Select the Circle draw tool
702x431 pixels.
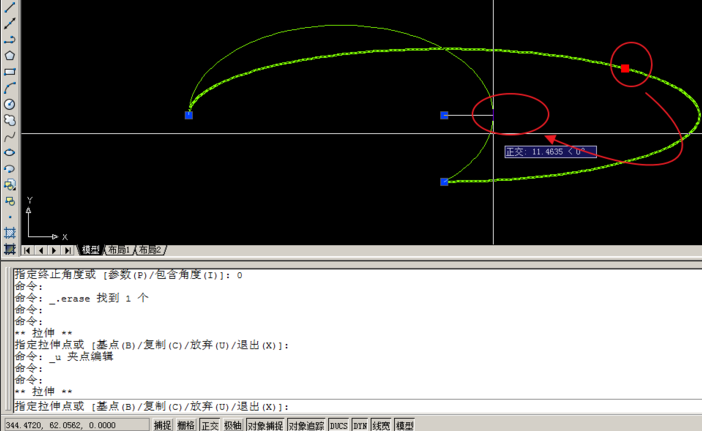tap(9, 104)
